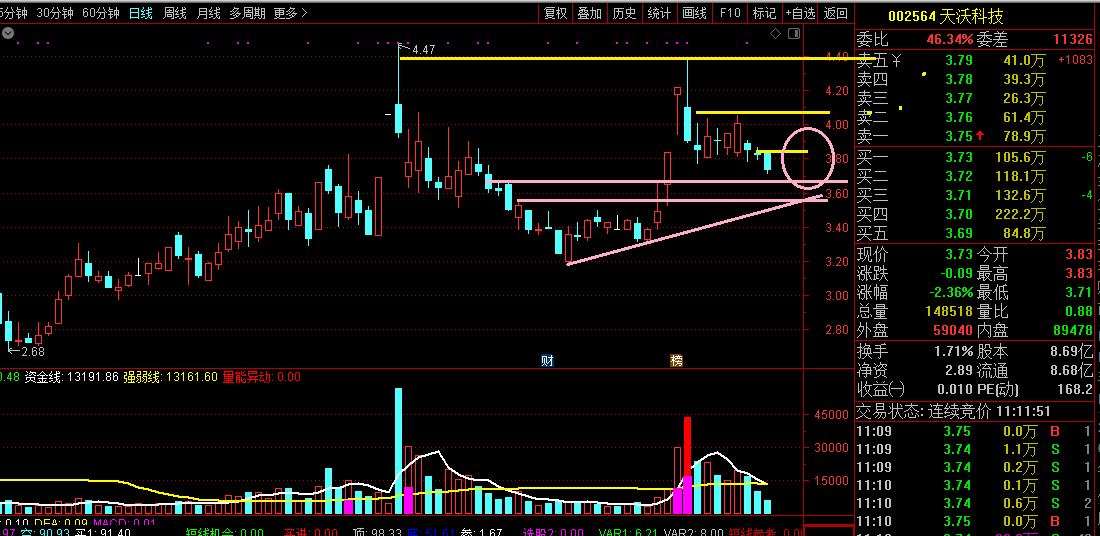Screen dimensions: 1100x536
Task: Select the 买五 3.69 order row
Action: tap(977, 233)
